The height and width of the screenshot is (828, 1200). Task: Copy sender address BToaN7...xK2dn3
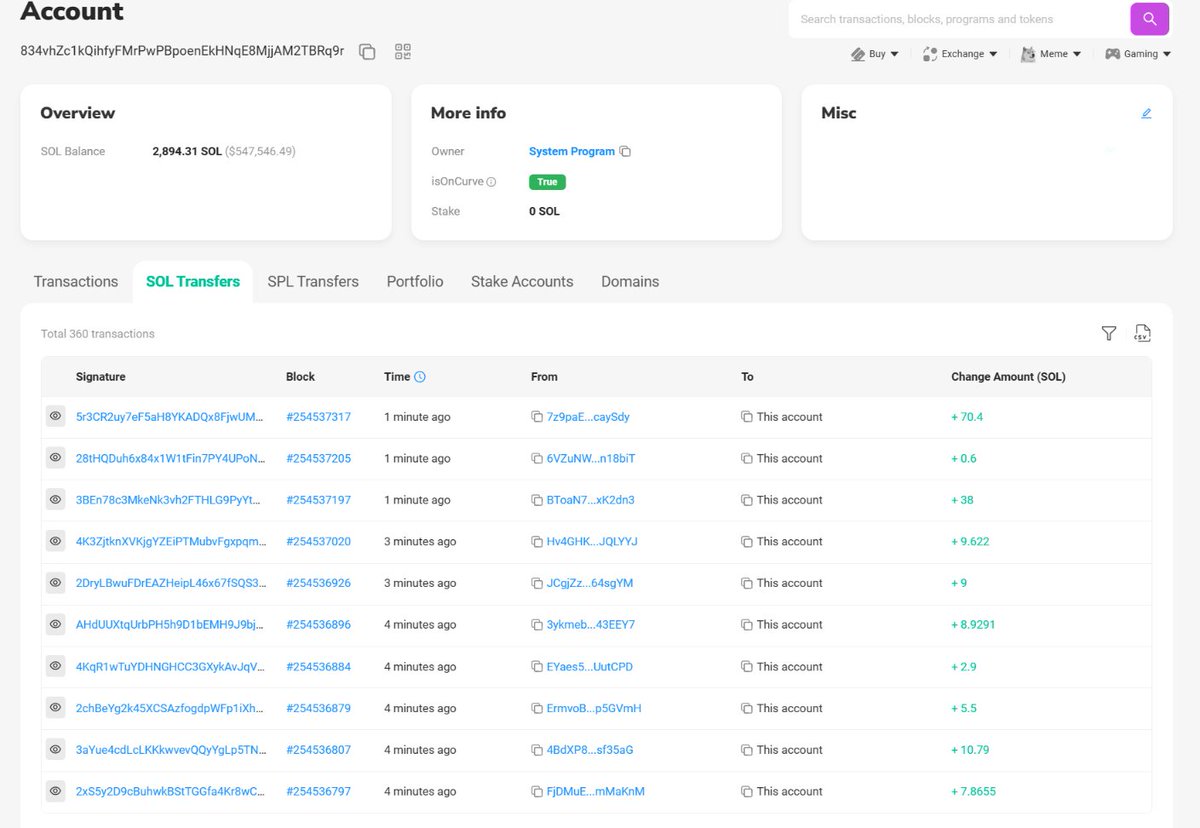[x=537, y=500]
